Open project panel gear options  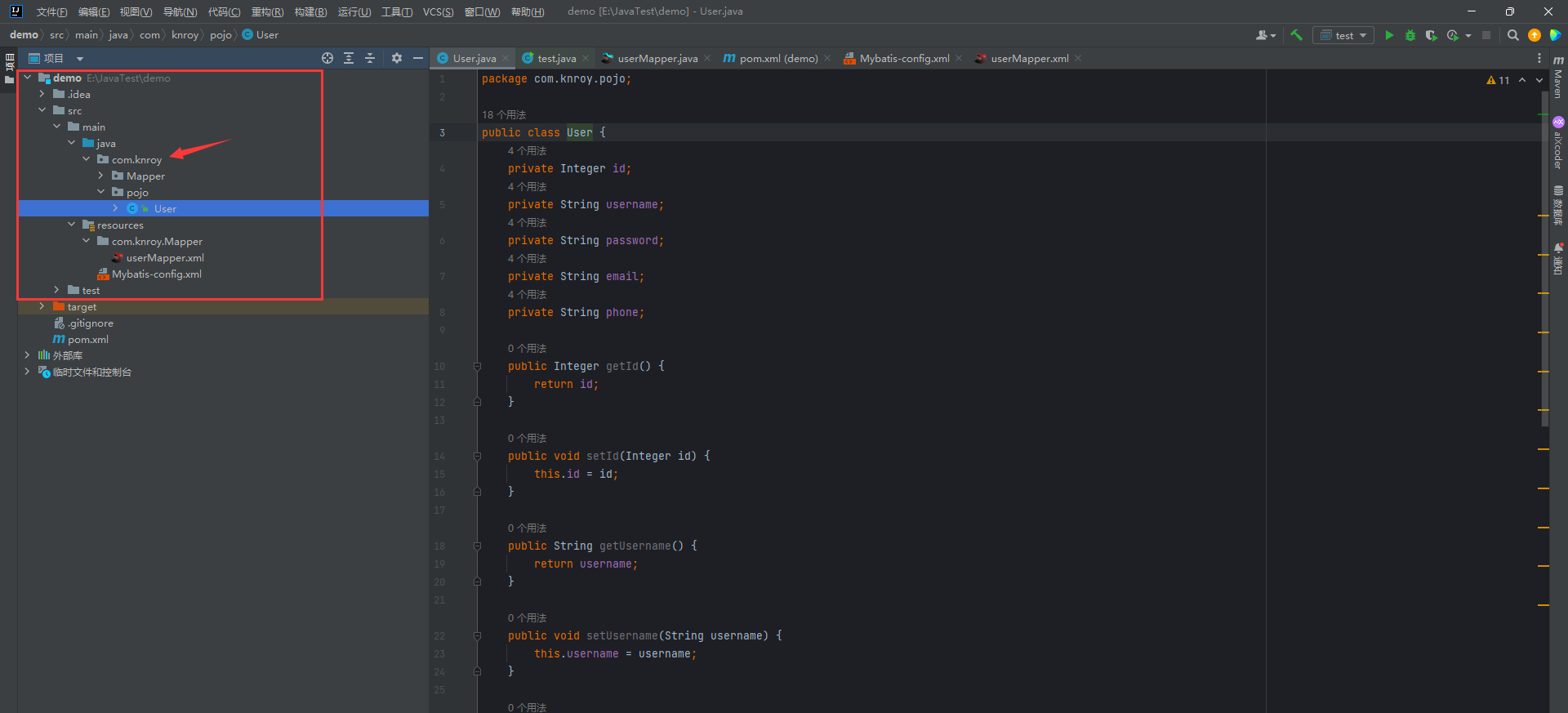[397, 58]
